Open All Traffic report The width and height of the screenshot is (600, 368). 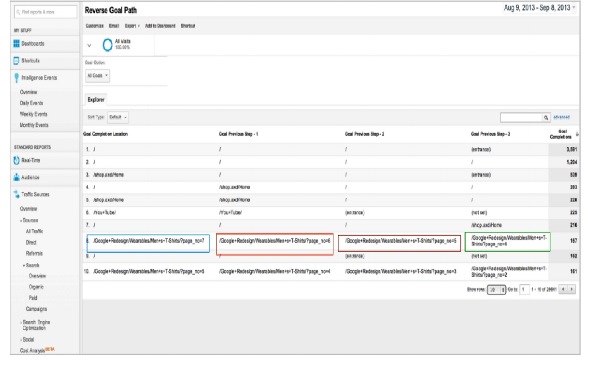click(x=34, y=231)
